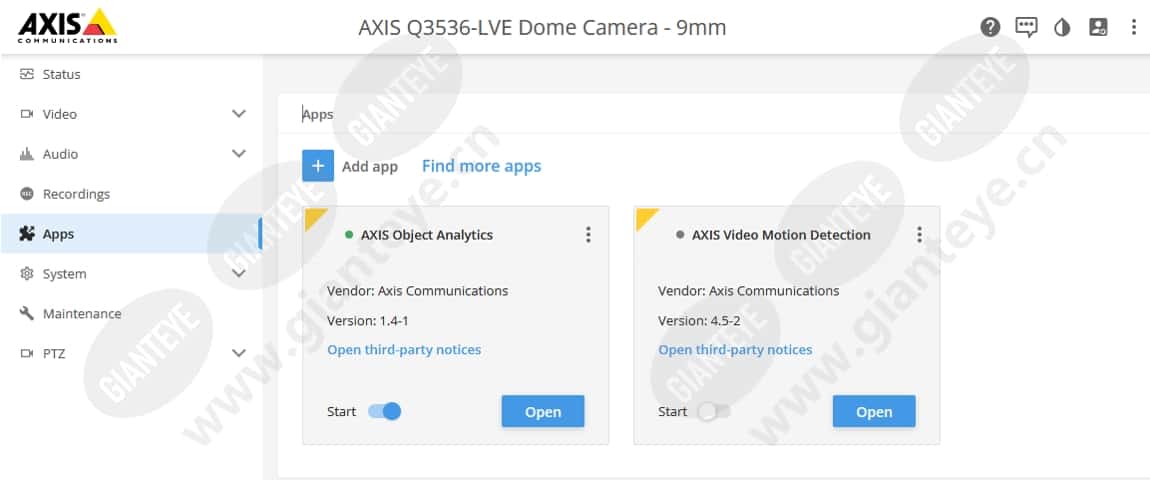Expand the PTZ menu chevron
Image resolution: width=1150 pixels, height=480 pixels.
point(239,353)
